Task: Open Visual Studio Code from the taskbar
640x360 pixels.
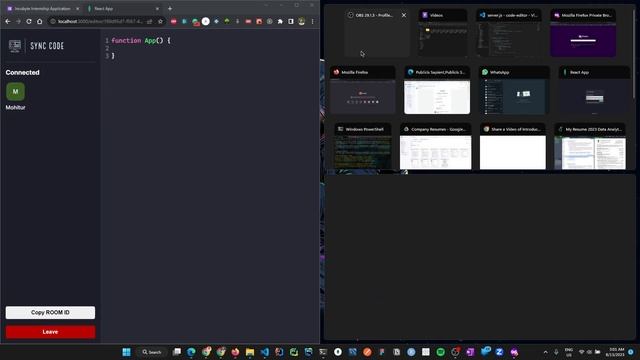Action: click(x=264, y=352)
